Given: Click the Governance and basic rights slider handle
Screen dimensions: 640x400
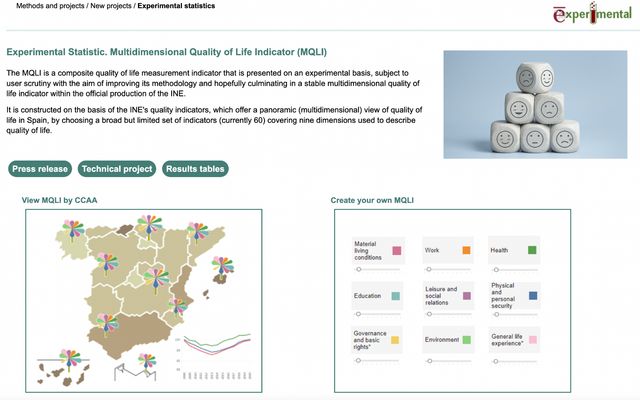Looking at the screenshot, I should [358, 360].
